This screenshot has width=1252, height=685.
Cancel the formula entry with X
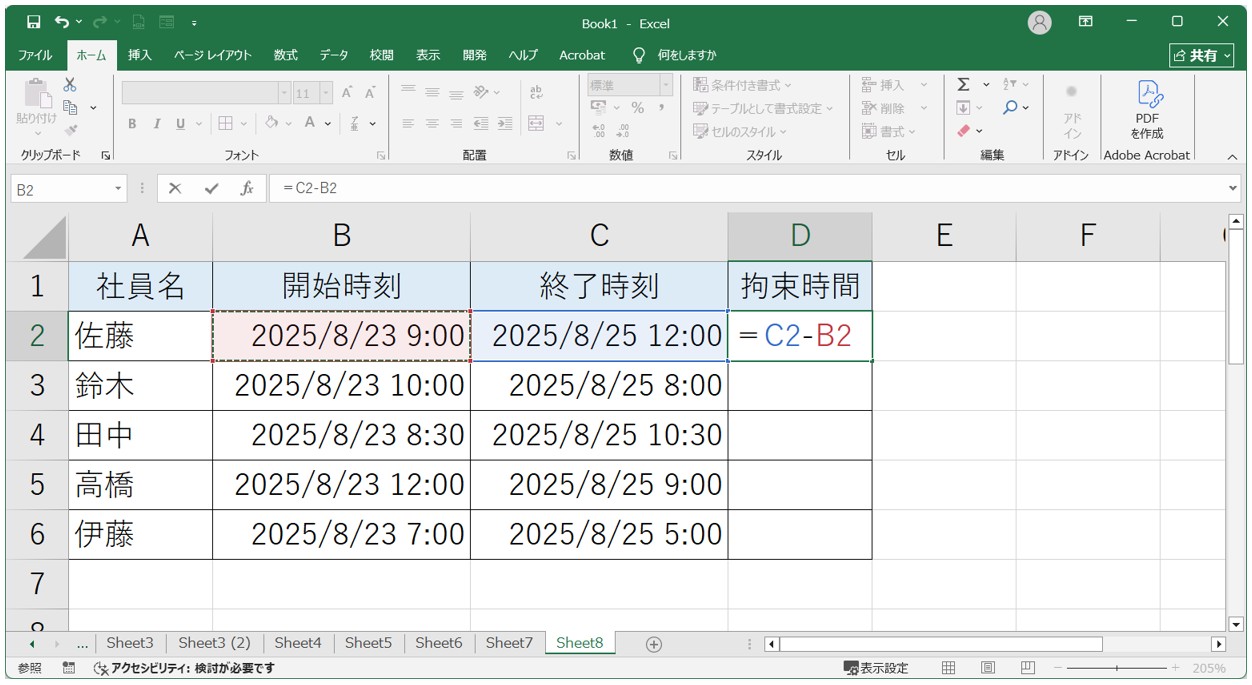click(175, 188)
